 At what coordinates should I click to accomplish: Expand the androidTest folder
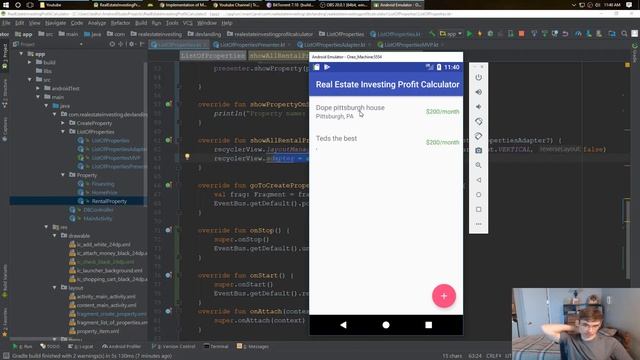[x=38, y=88]
